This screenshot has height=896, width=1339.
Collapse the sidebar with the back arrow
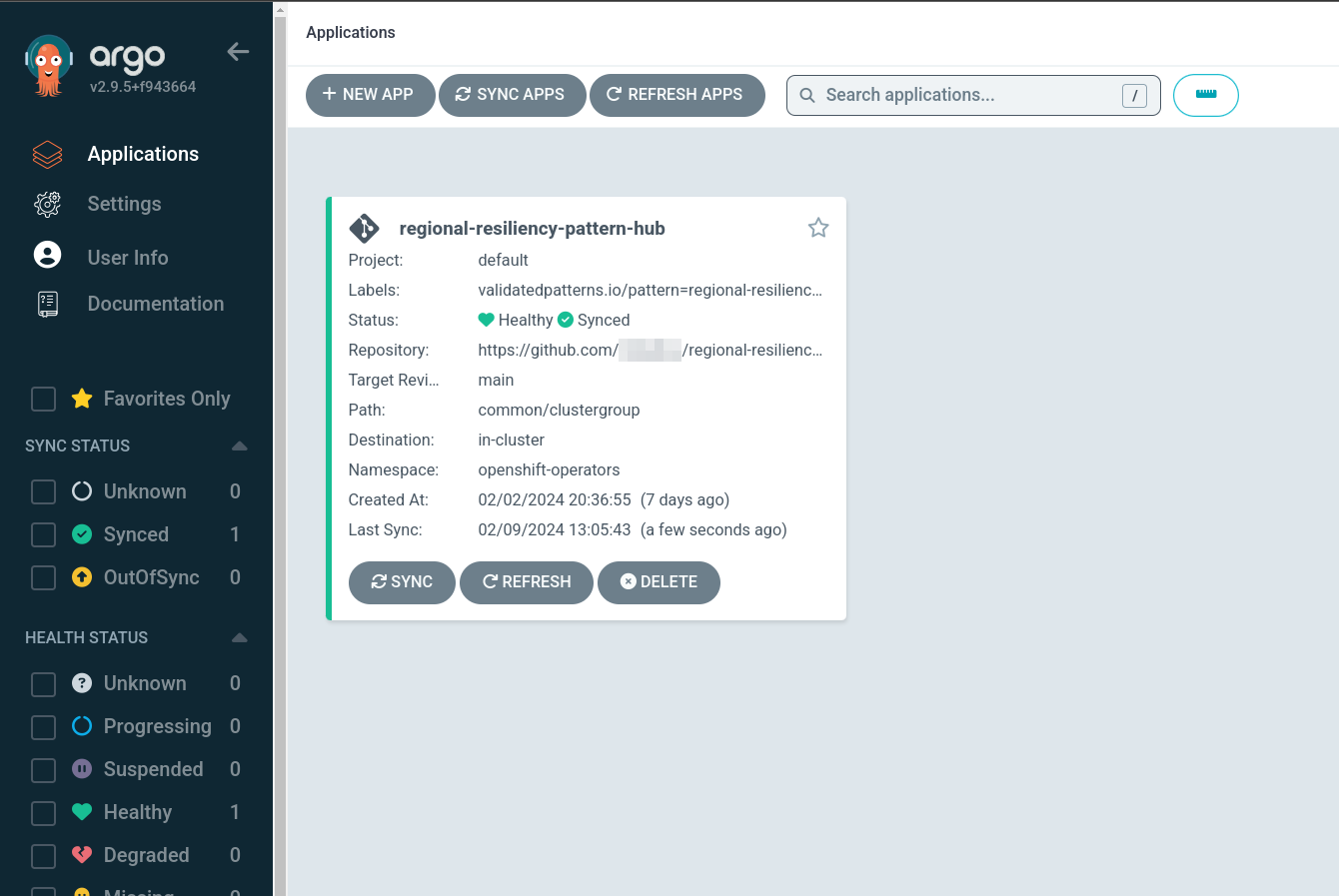(x=238, y=52)
